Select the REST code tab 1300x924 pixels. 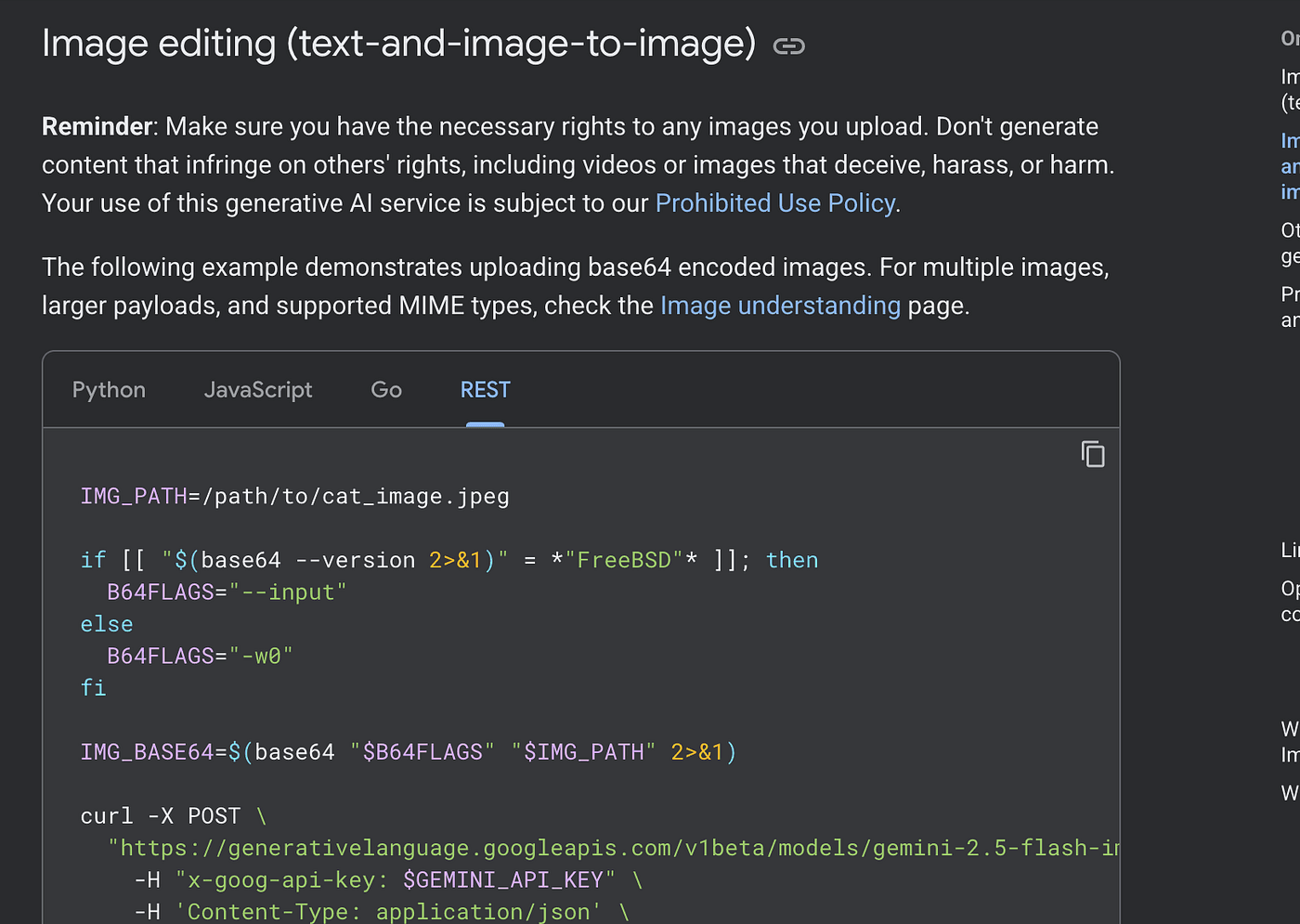click(x=485, y=390)
